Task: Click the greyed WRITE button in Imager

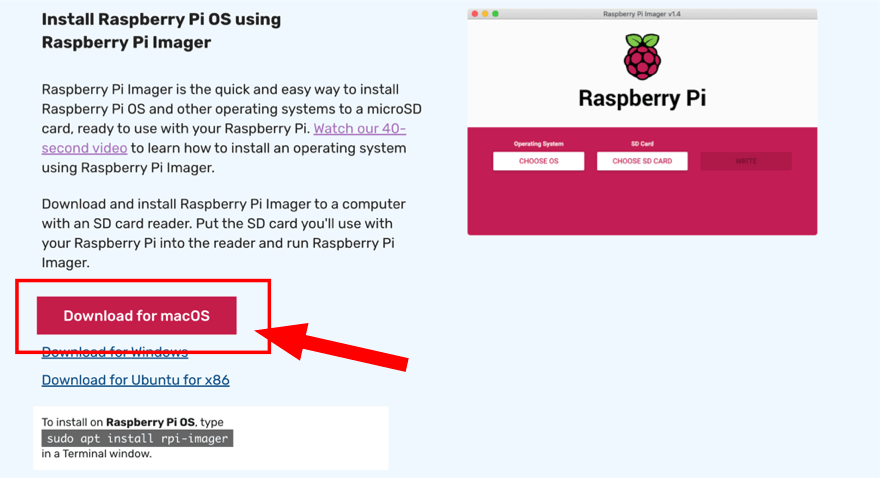Action: coord(746,161)
